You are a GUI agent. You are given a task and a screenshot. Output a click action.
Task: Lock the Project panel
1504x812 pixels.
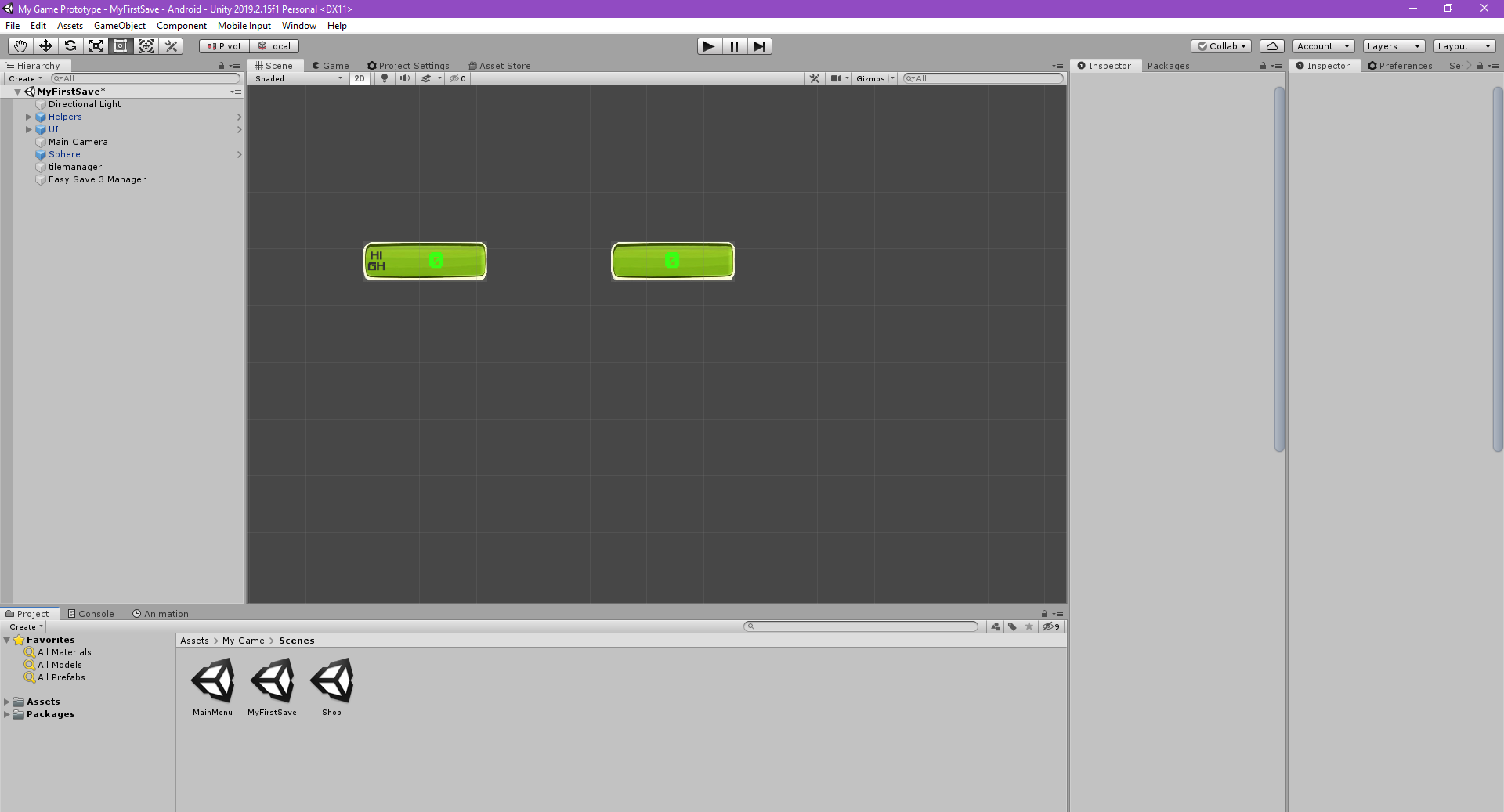click(x=1044, y=614)
